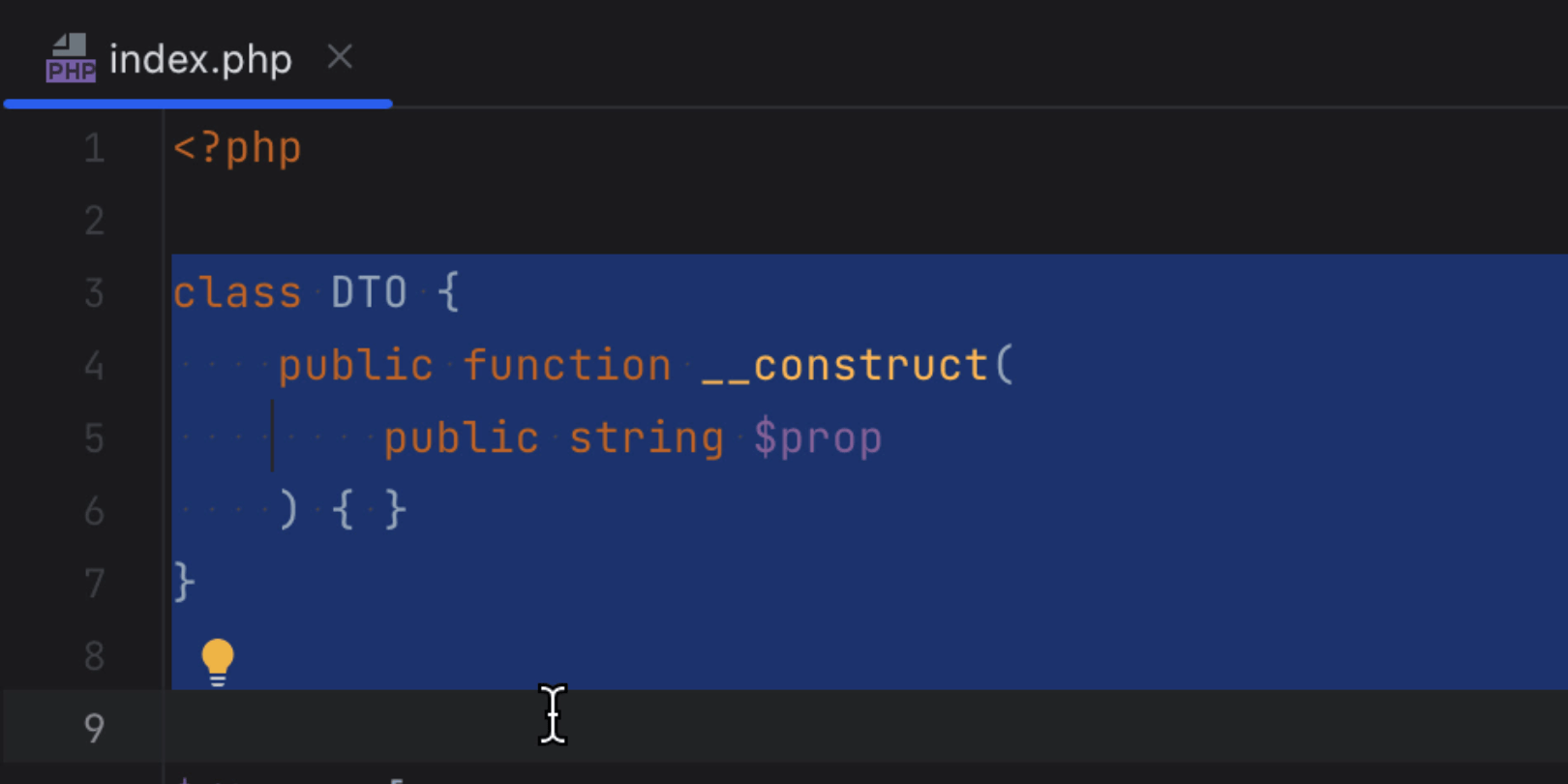Click the opening brace after DTO
Viewport: 1568px width, 784px height.
[447, 293]
